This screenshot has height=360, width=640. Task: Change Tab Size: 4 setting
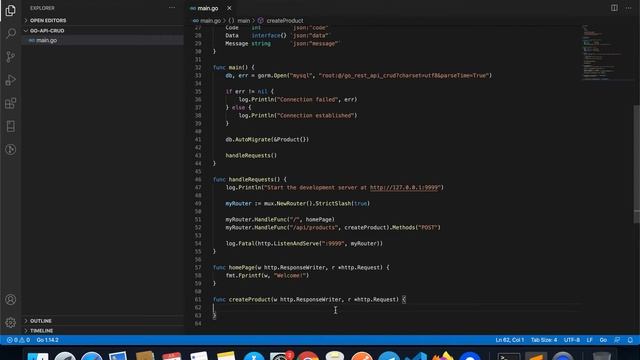coord(544,340)
